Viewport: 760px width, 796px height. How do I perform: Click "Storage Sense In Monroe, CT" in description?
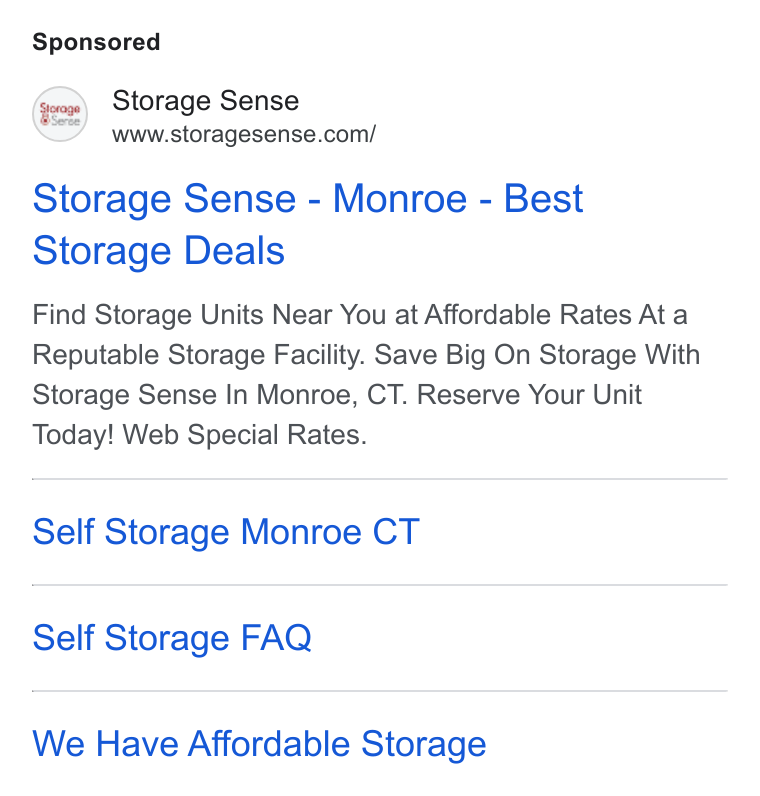coord(220,395)
